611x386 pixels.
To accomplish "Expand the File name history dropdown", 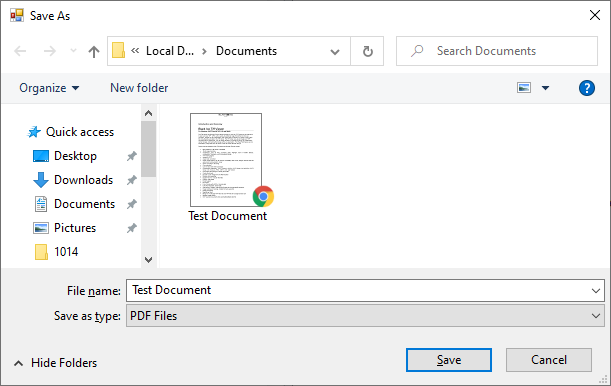I will tap(595, 291).
